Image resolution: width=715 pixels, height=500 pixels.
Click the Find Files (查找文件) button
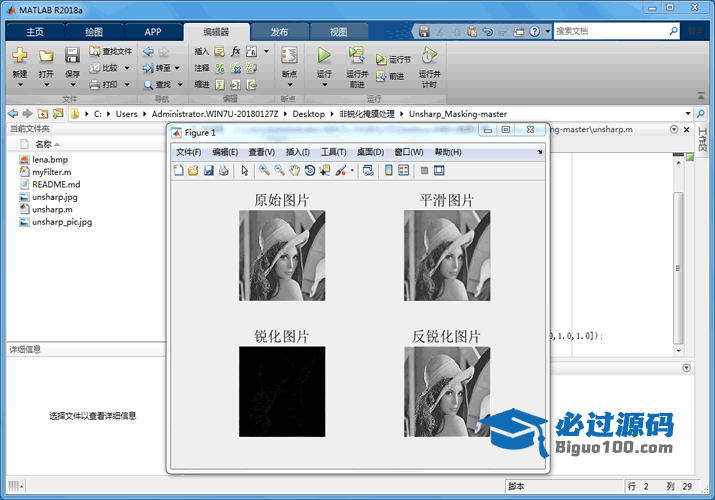coord(111,51)
